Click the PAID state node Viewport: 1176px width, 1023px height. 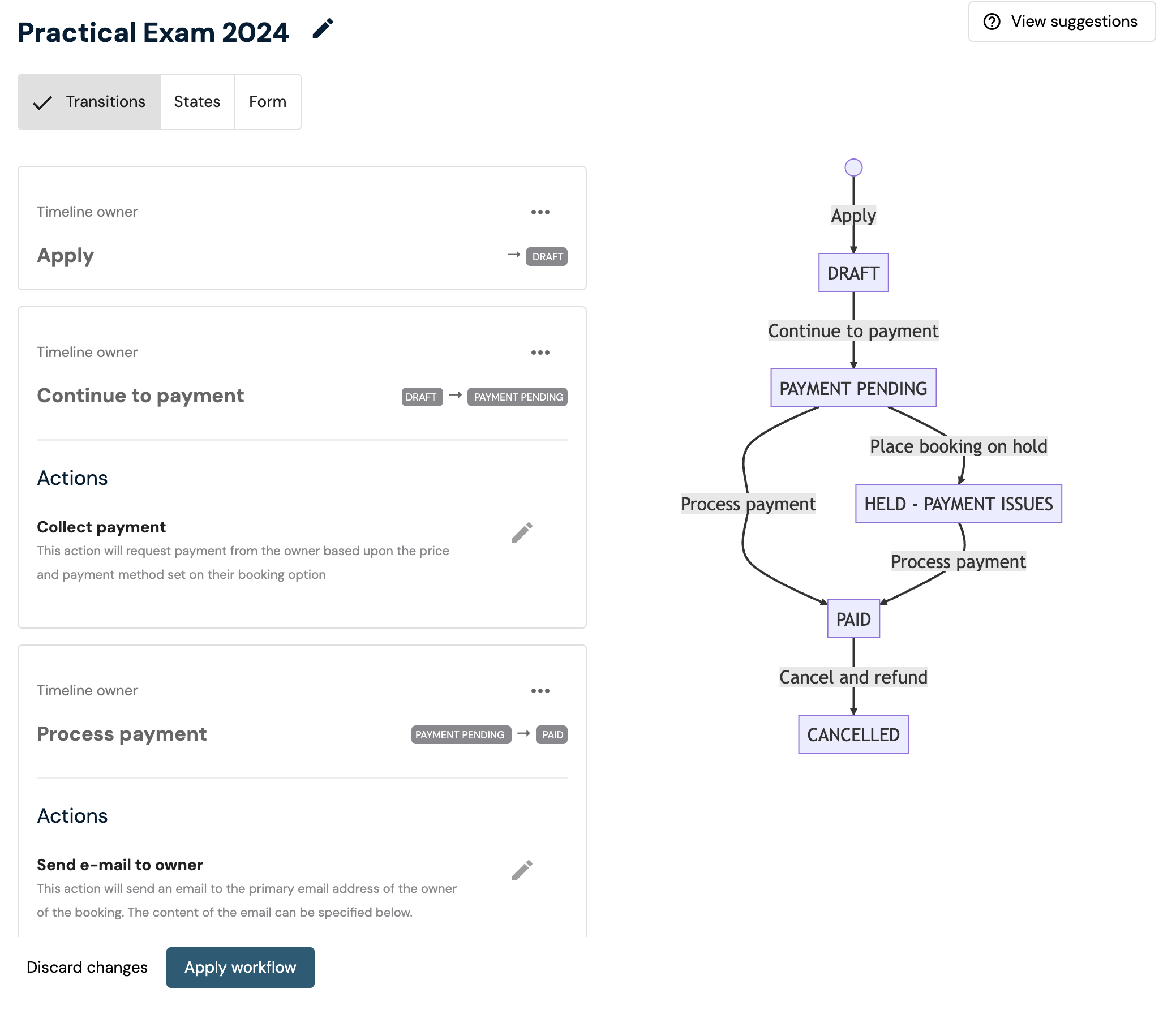(853, 619)
